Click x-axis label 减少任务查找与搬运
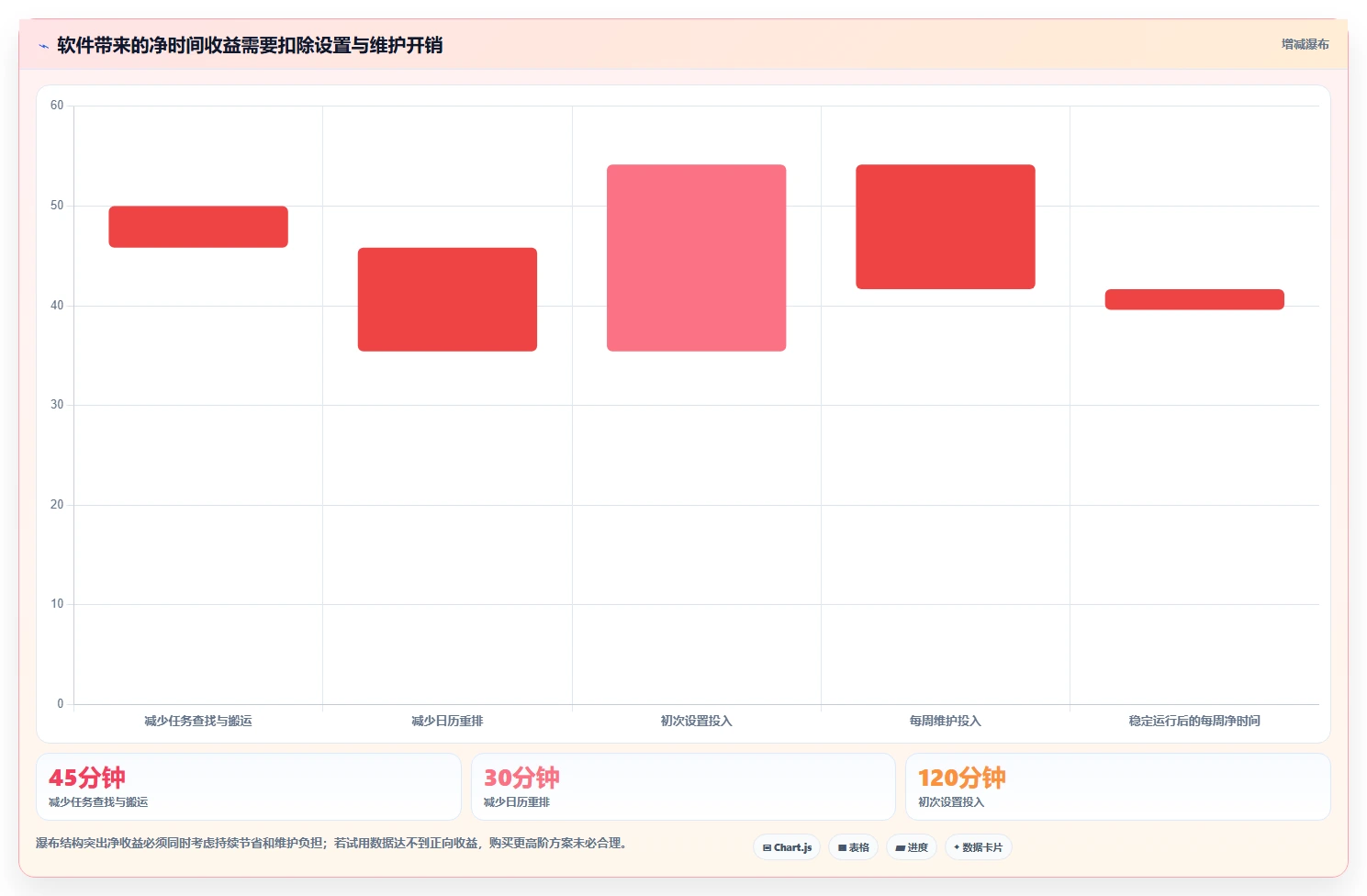 (x=198, y=721)
